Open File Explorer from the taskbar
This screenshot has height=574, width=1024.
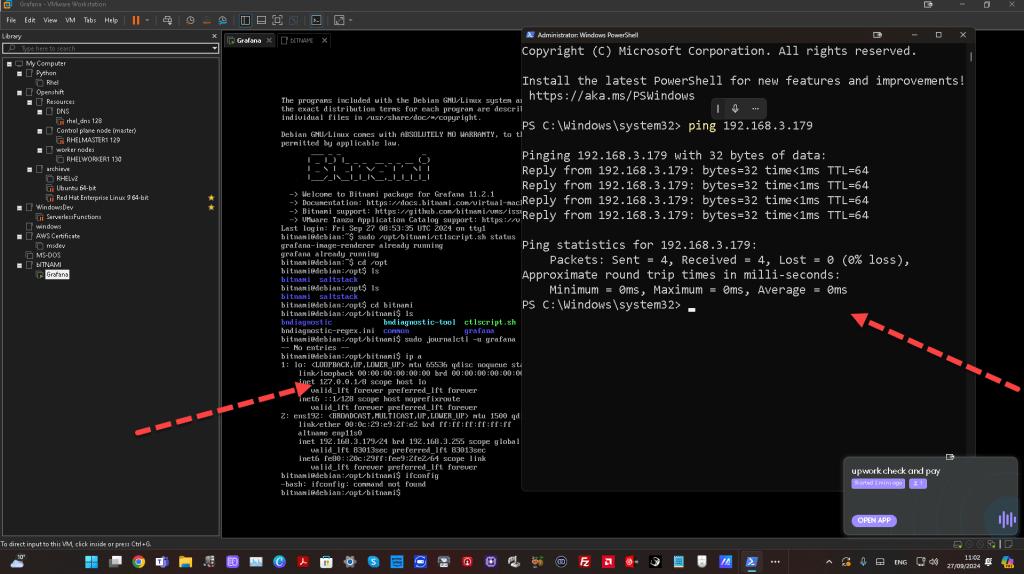click(185, 562)
